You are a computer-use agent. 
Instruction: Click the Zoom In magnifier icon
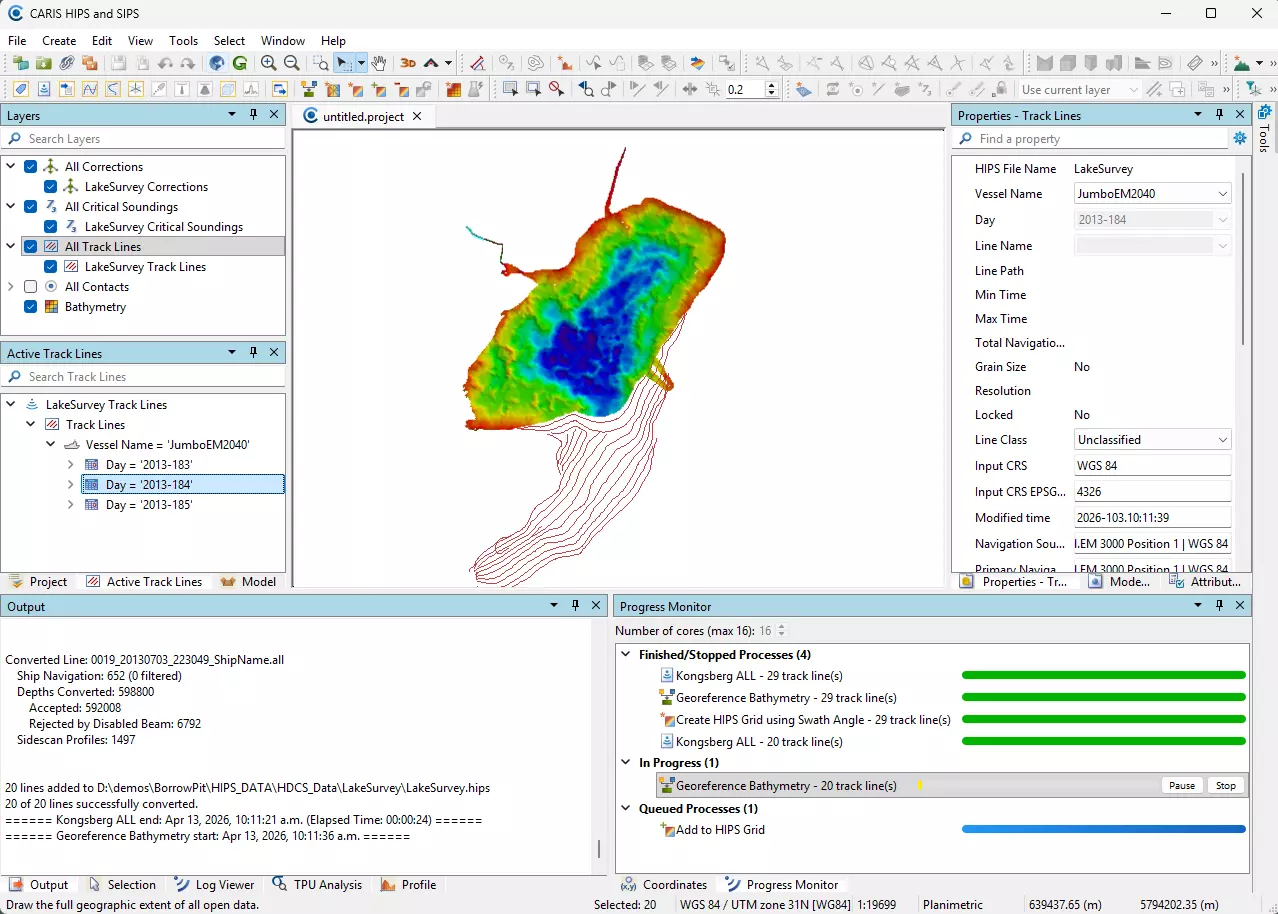268,63
